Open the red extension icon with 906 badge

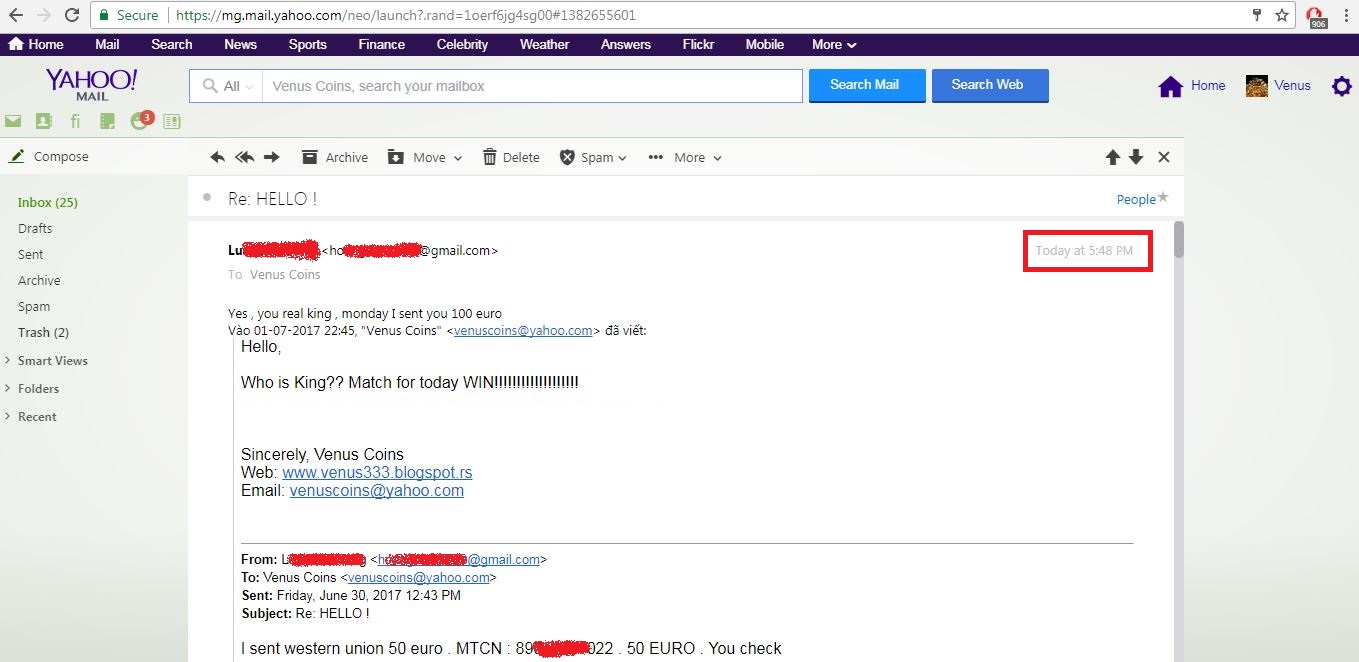(x=1317, y=16)
